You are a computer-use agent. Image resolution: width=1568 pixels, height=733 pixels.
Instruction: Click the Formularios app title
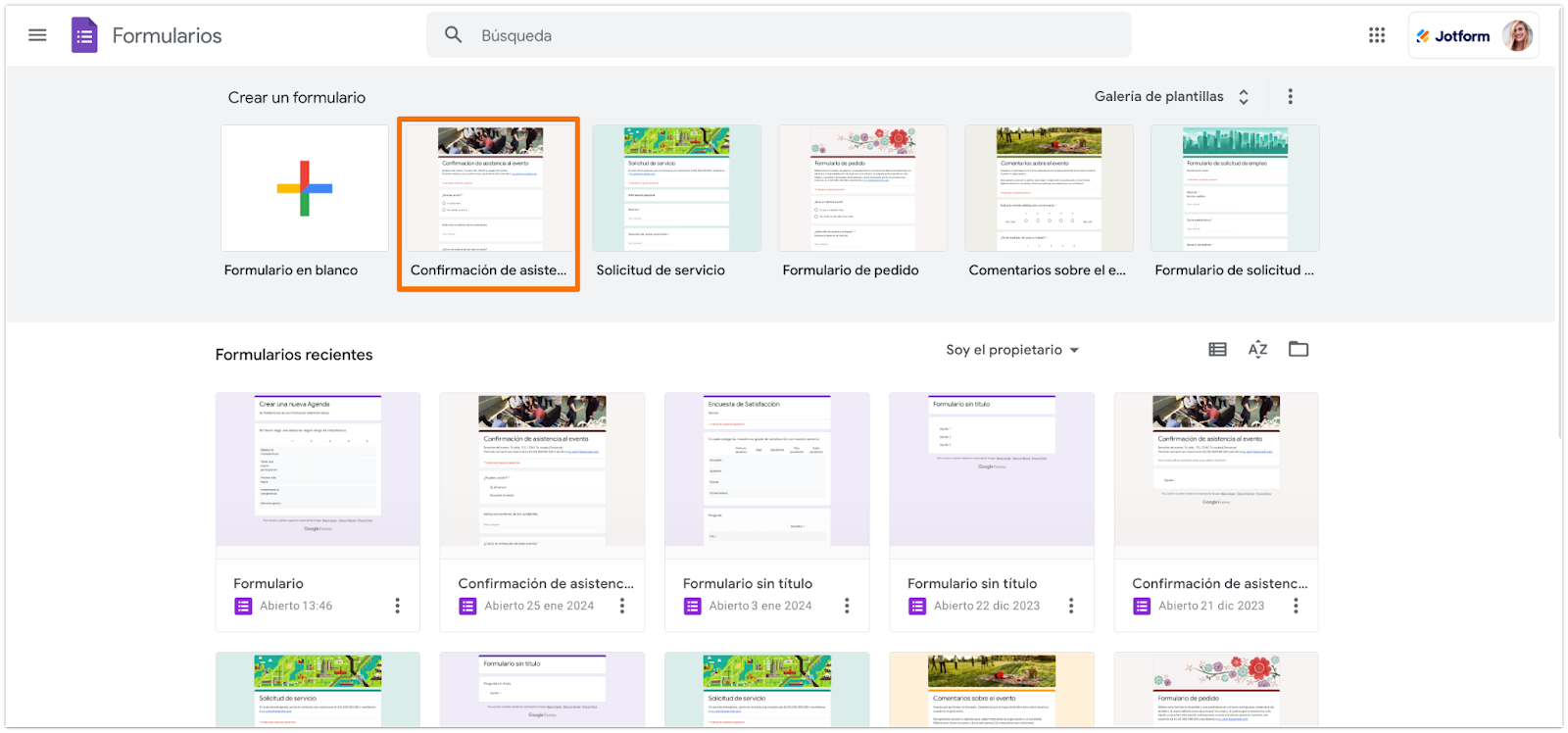[x=168, y=36]
